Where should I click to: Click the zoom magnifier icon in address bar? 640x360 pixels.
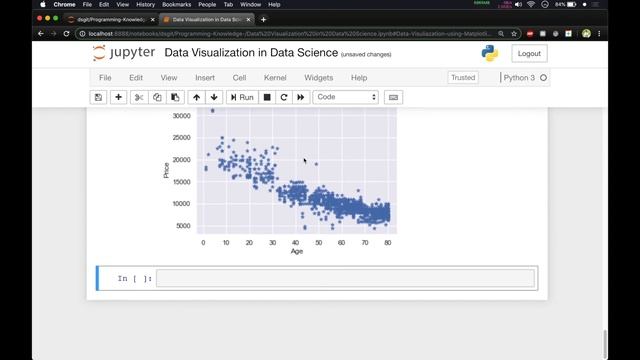coord(501,33)
